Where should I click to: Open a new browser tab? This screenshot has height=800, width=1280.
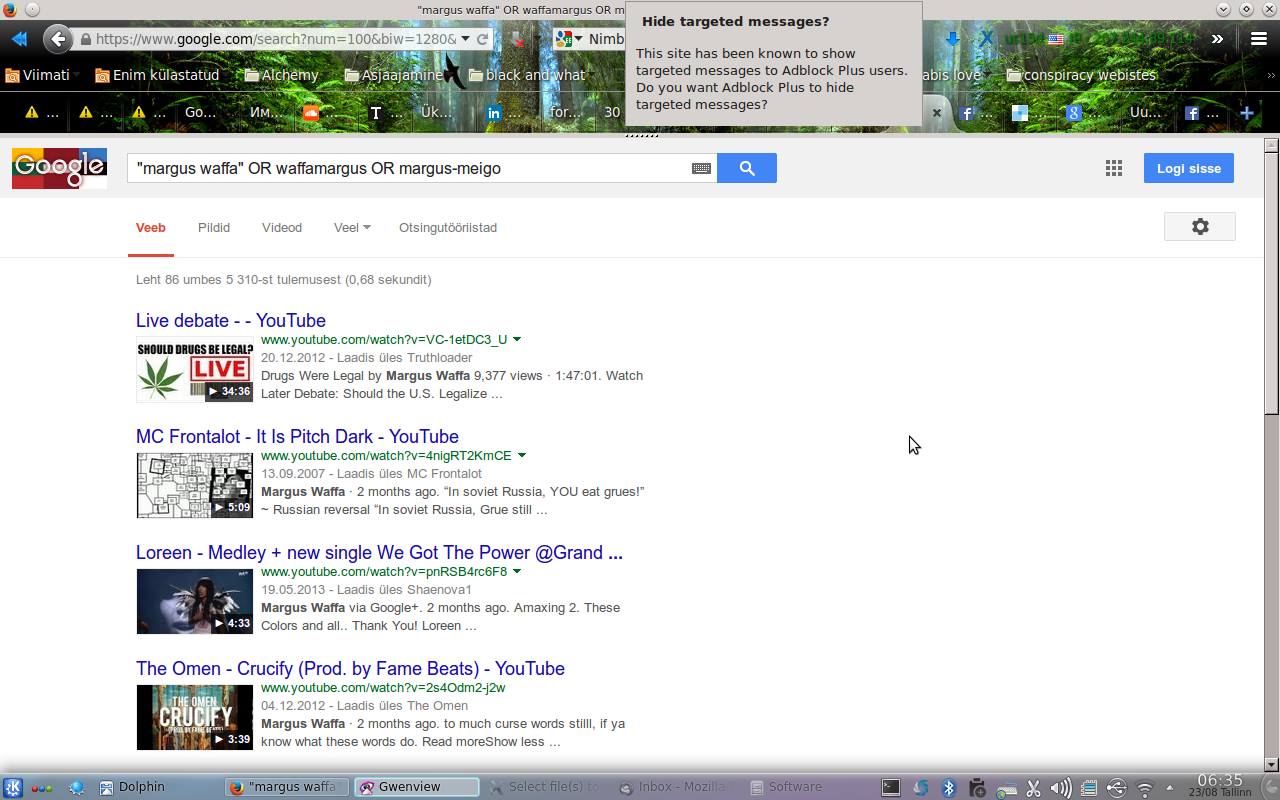1247,113
